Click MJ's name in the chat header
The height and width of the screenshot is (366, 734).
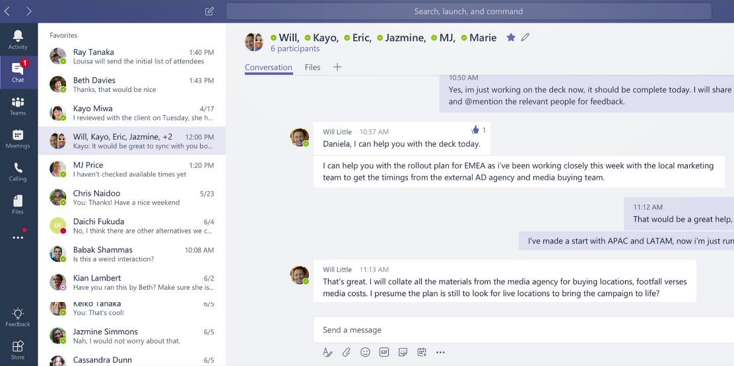point(447,38)
